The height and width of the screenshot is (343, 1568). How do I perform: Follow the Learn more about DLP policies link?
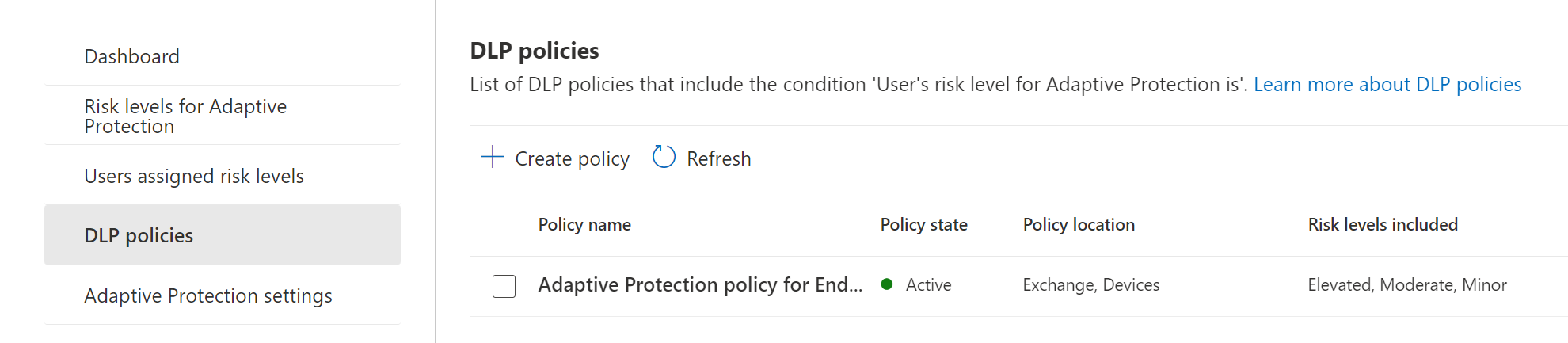tap(1387, 85)
